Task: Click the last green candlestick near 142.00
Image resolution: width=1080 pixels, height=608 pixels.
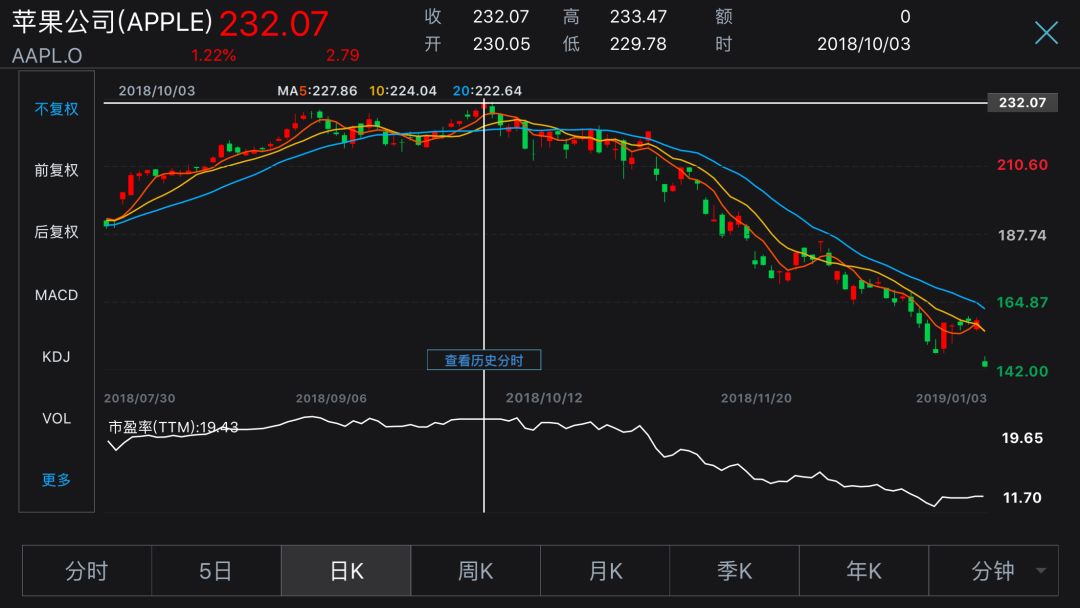Action: click(x=985, y=363)
